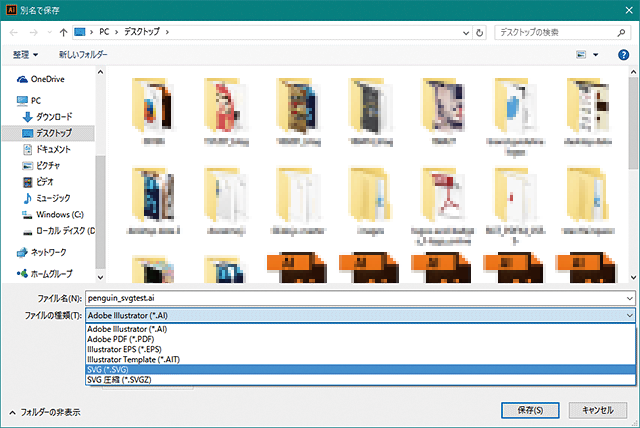Create a new folder with 新しいフォルダー
This screenshot has width=640, height=428.
(x=83, y=54)
